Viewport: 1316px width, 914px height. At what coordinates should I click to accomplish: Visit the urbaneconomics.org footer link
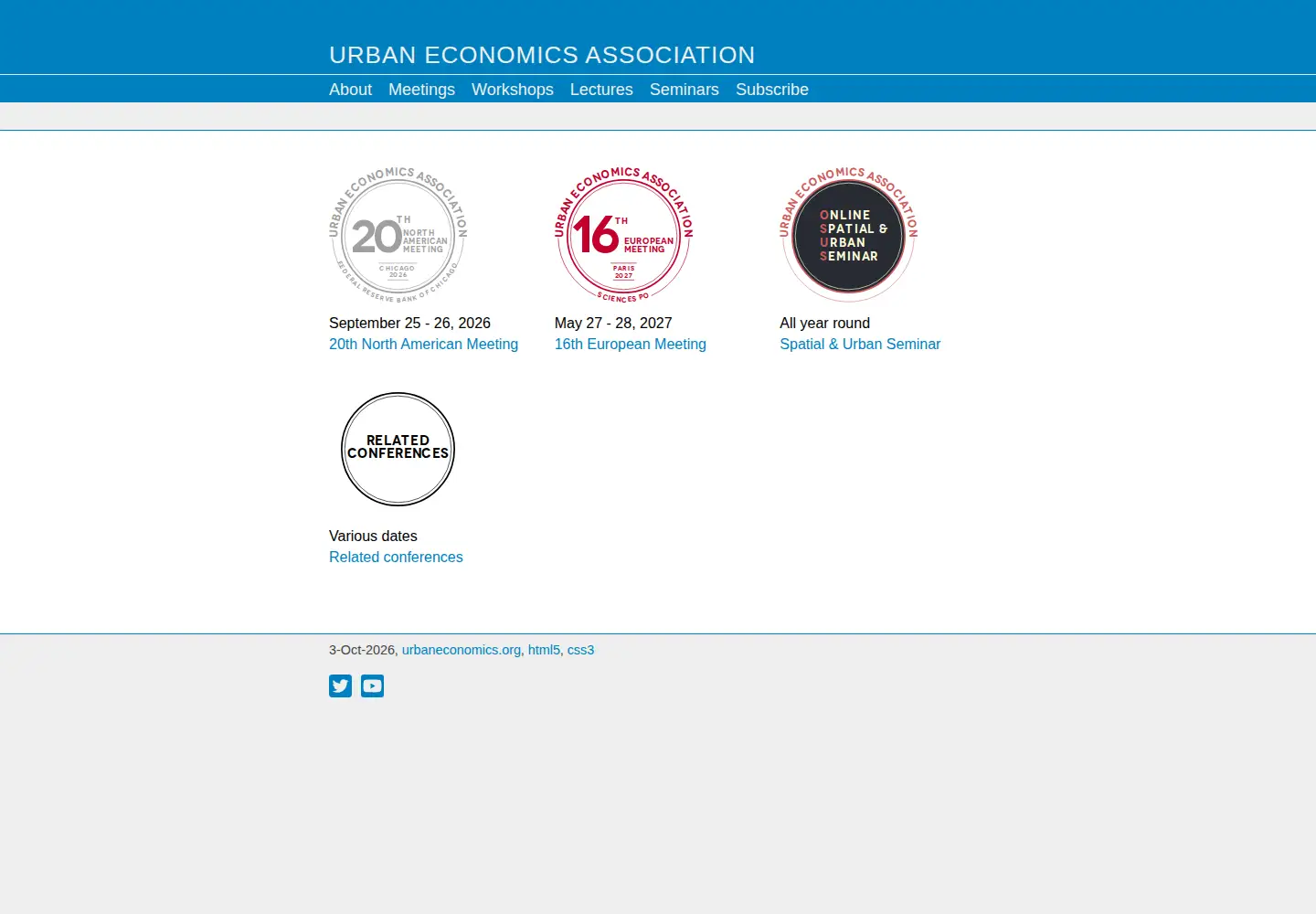point(462,650)
